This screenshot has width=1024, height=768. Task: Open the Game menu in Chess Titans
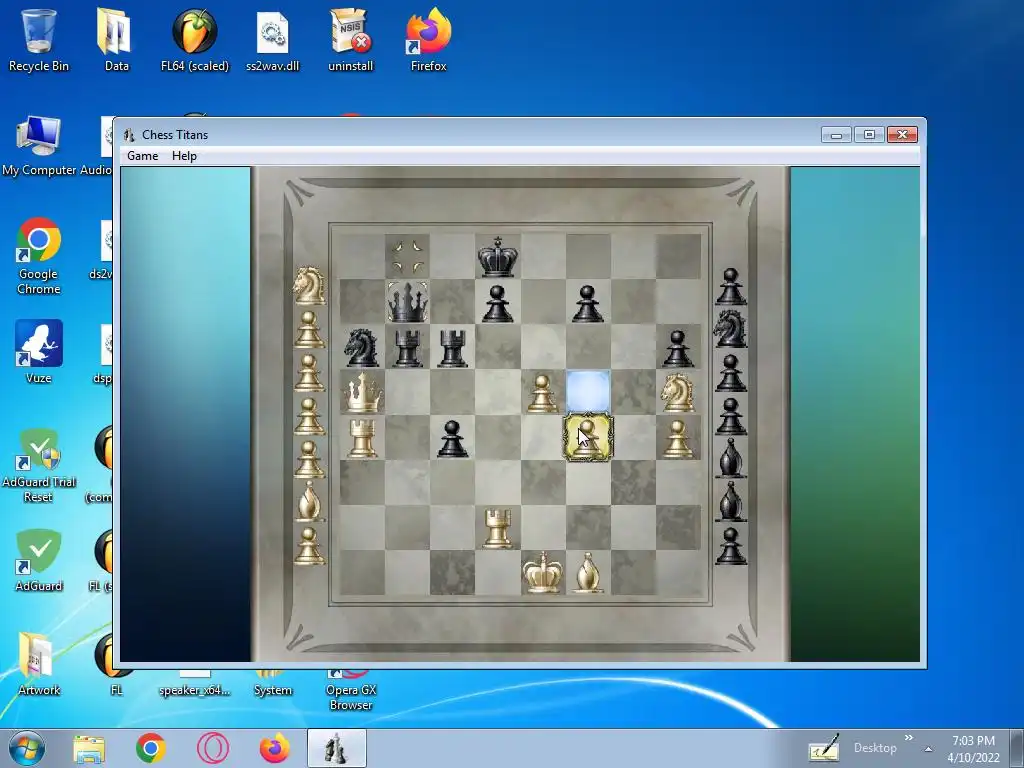(x=142, y=156)
